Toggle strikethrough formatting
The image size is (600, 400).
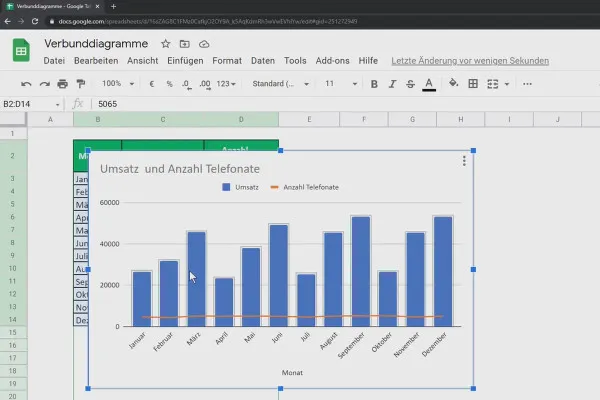pyautogui.click(x=410, y=84)
